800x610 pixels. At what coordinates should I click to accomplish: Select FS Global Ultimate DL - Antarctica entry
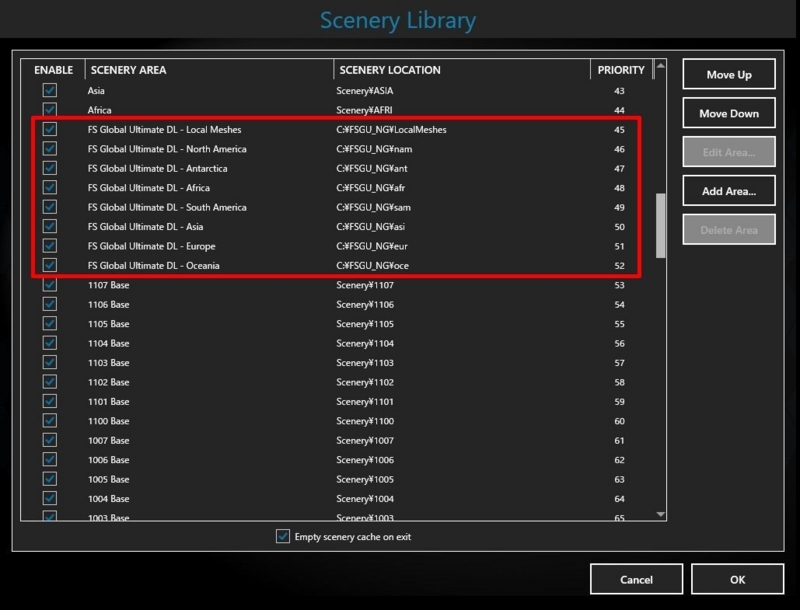157,168
